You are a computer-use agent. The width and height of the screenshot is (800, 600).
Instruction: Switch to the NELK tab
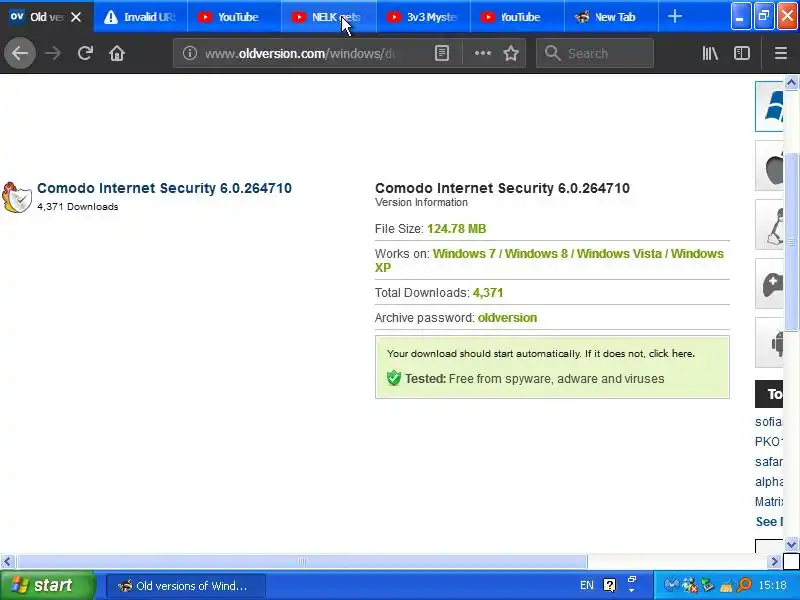329,17
